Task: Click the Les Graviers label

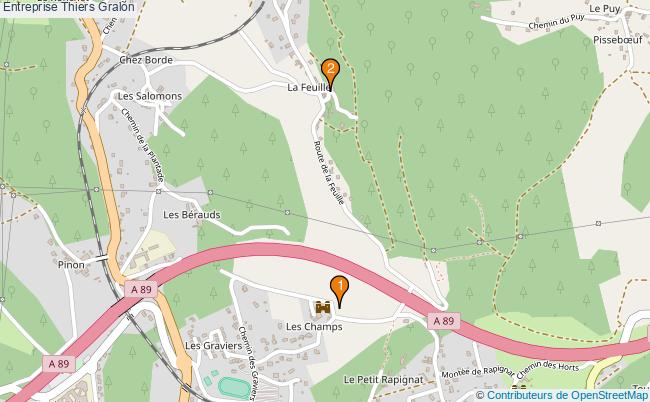Action: [213, 346]
